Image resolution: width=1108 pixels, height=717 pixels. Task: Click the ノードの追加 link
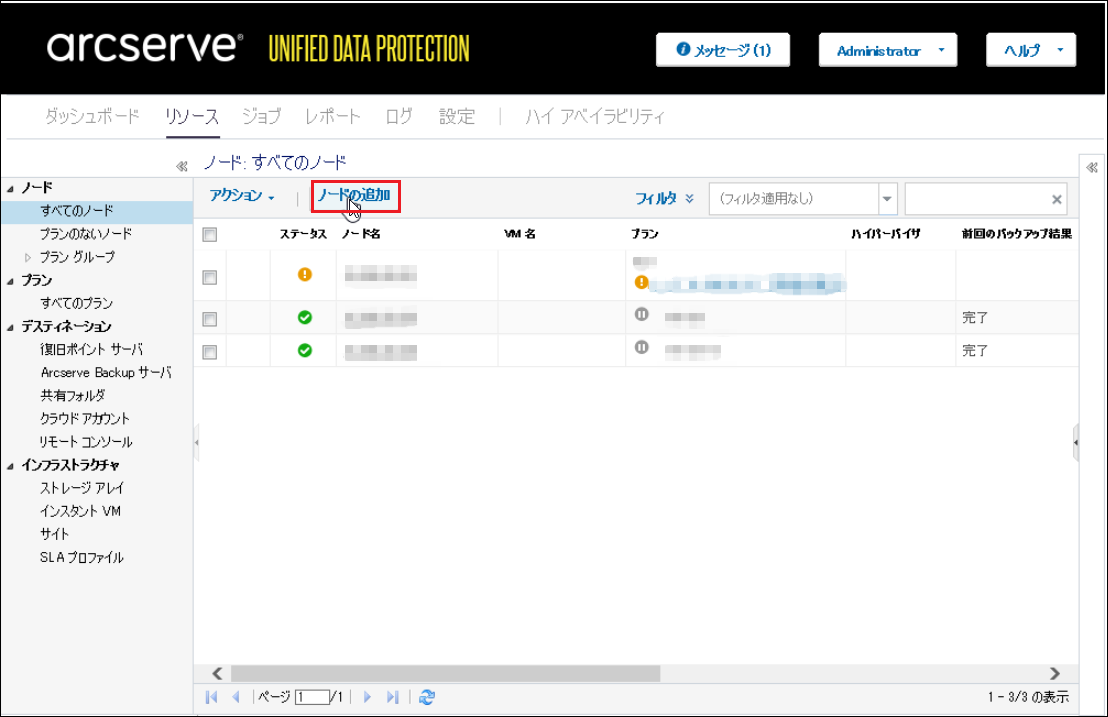point(354,195)
